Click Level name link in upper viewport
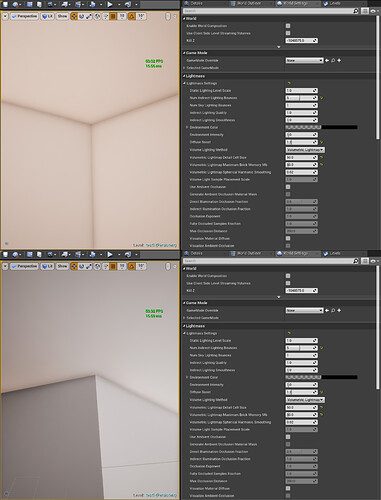381x500 pixels. pos(161,245)
